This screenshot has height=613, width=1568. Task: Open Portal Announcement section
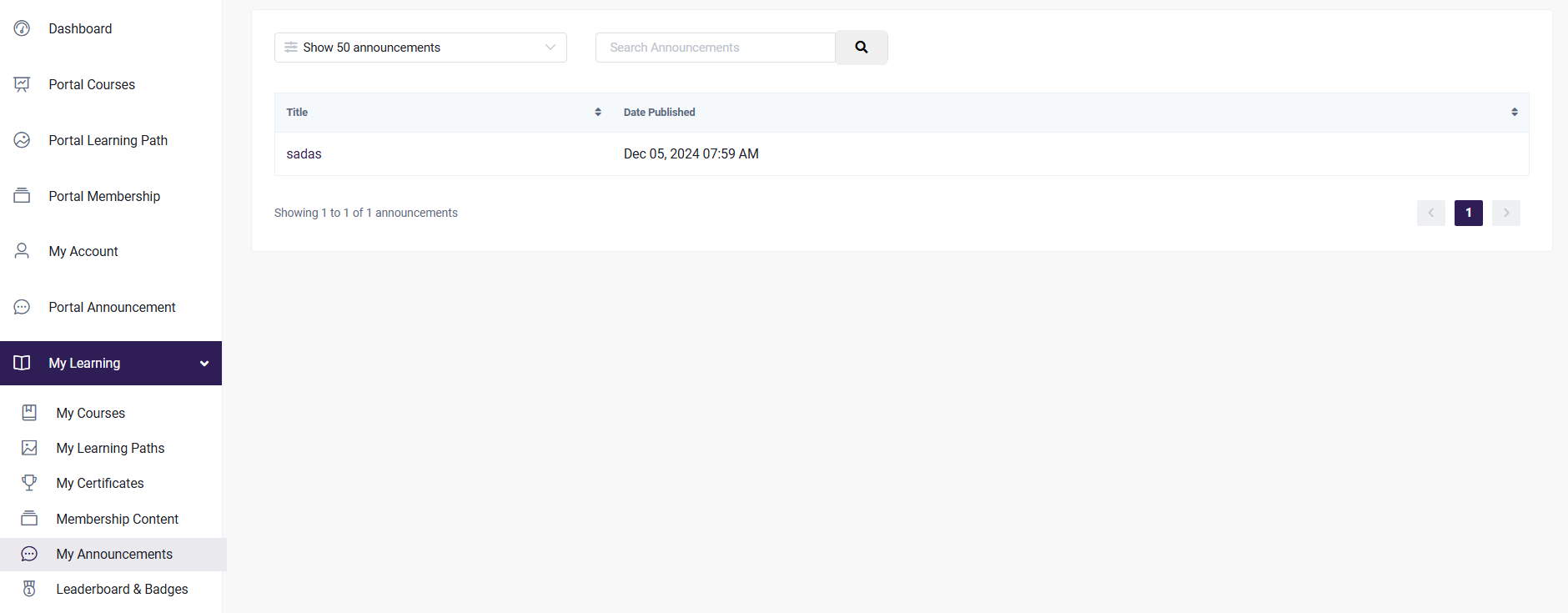point(112,307)
